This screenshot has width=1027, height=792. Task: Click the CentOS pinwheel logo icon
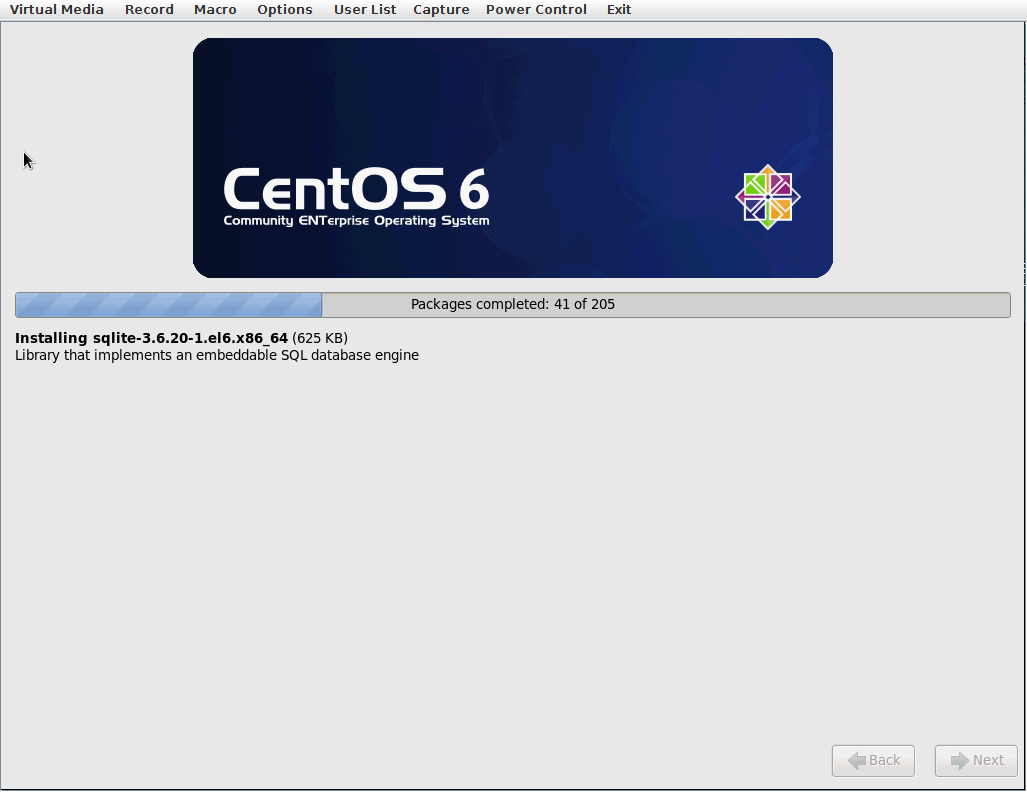coord(767,197)
